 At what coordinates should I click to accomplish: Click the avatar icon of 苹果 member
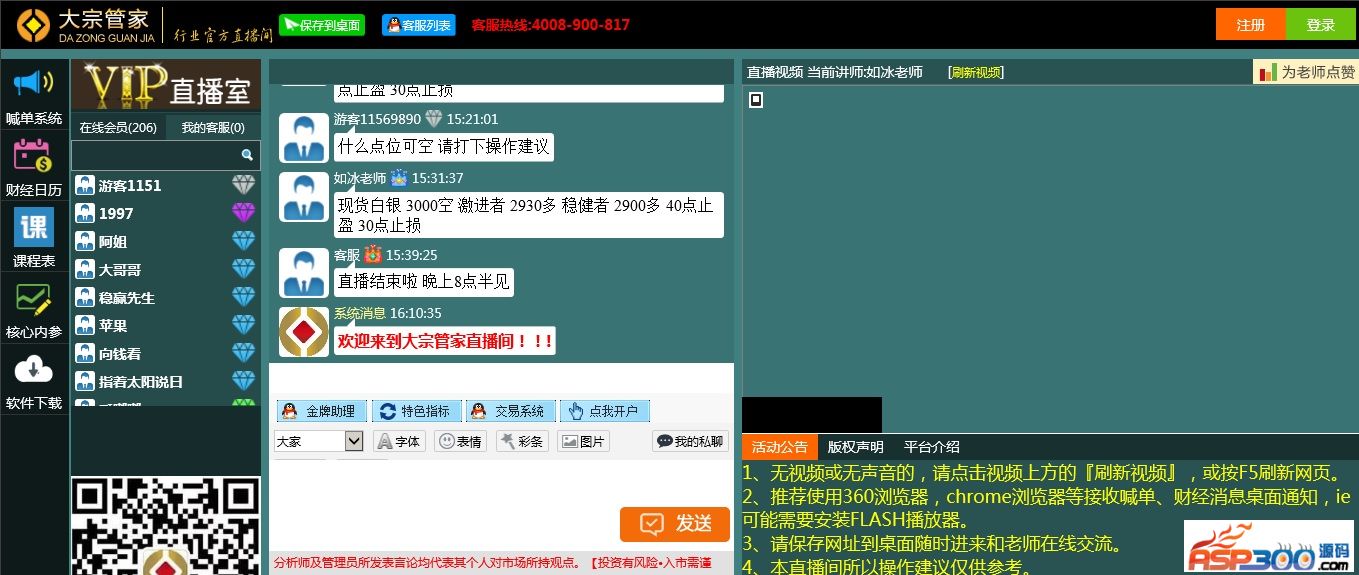point(85,325)
